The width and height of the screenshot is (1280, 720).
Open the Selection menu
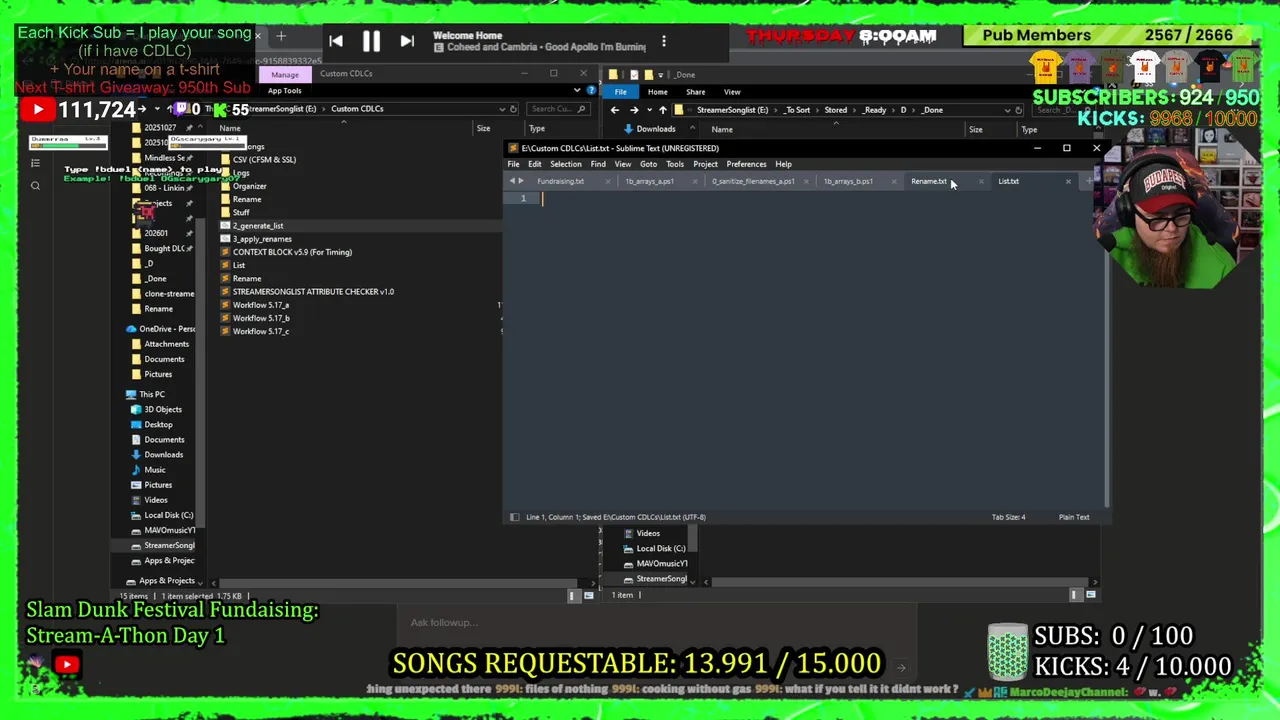pos(566,164)
